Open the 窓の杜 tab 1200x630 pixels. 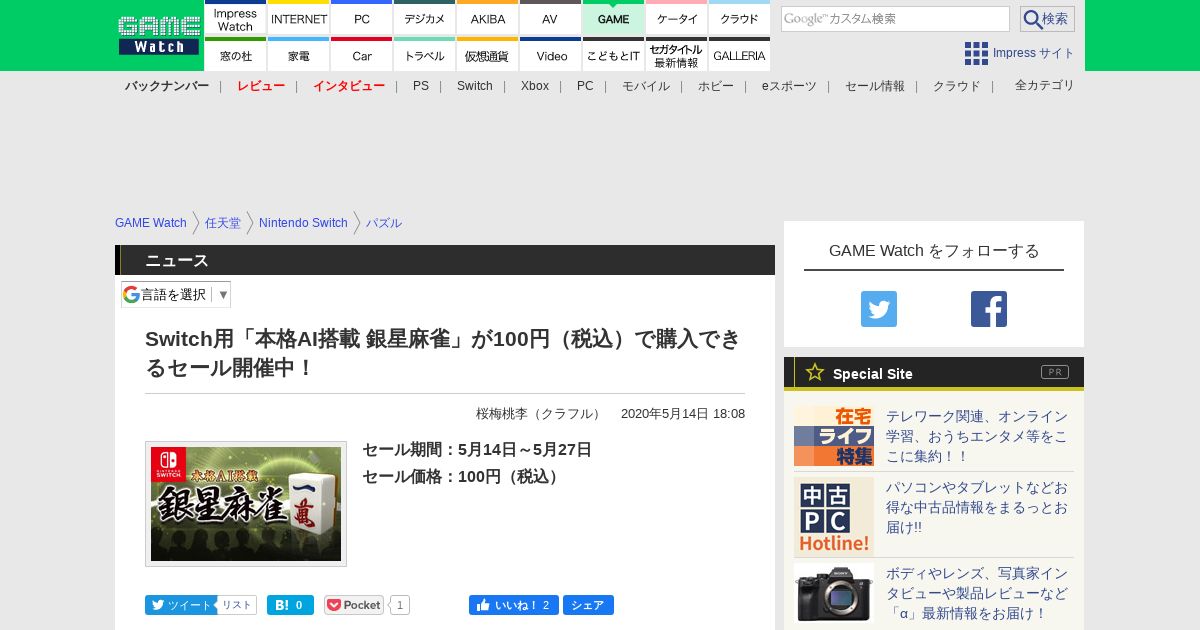coord(235,55)
